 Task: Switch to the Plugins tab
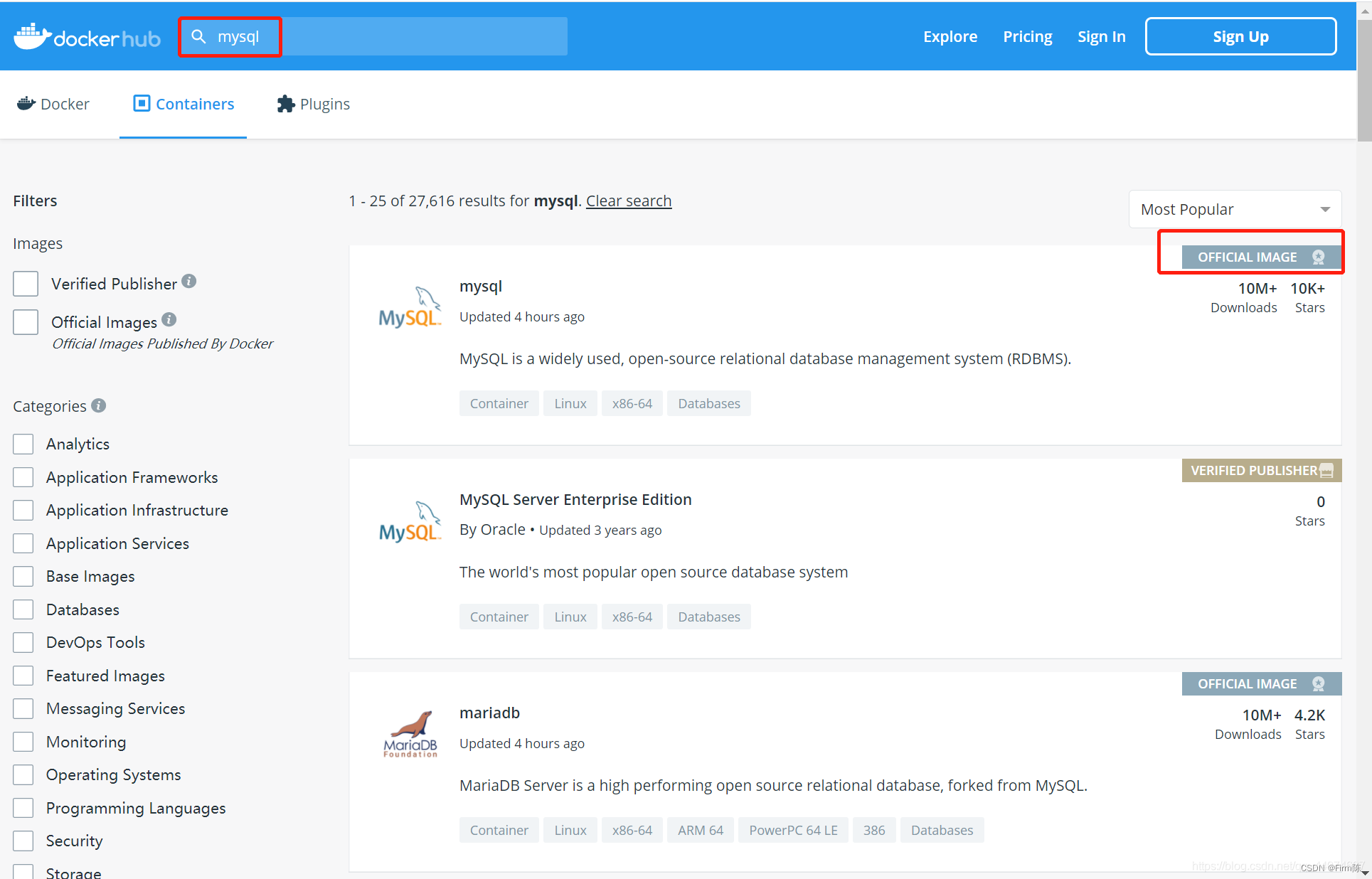[x=314, y=104]
